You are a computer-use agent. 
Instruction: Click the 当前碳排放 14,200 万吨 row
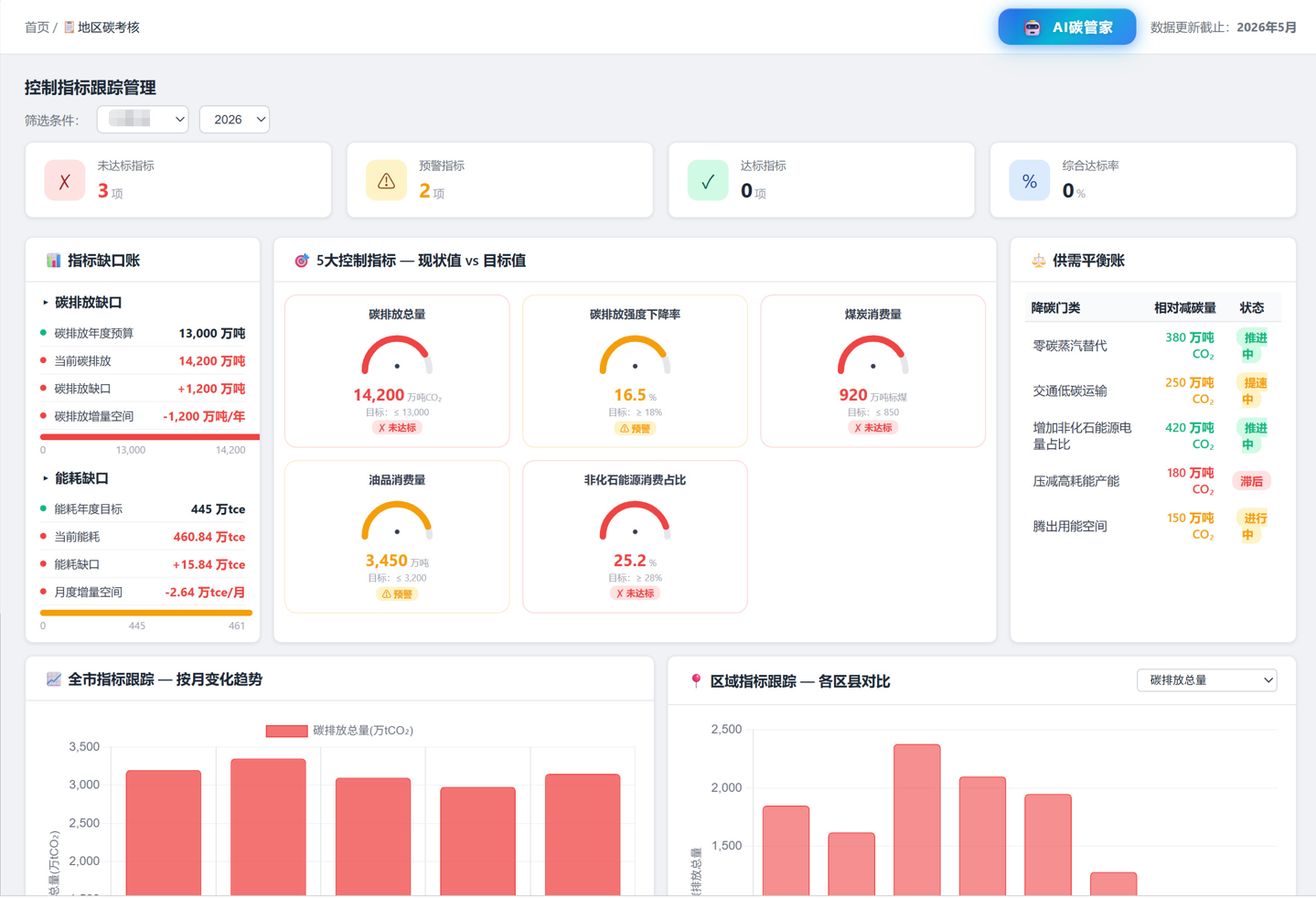point(144,361)
